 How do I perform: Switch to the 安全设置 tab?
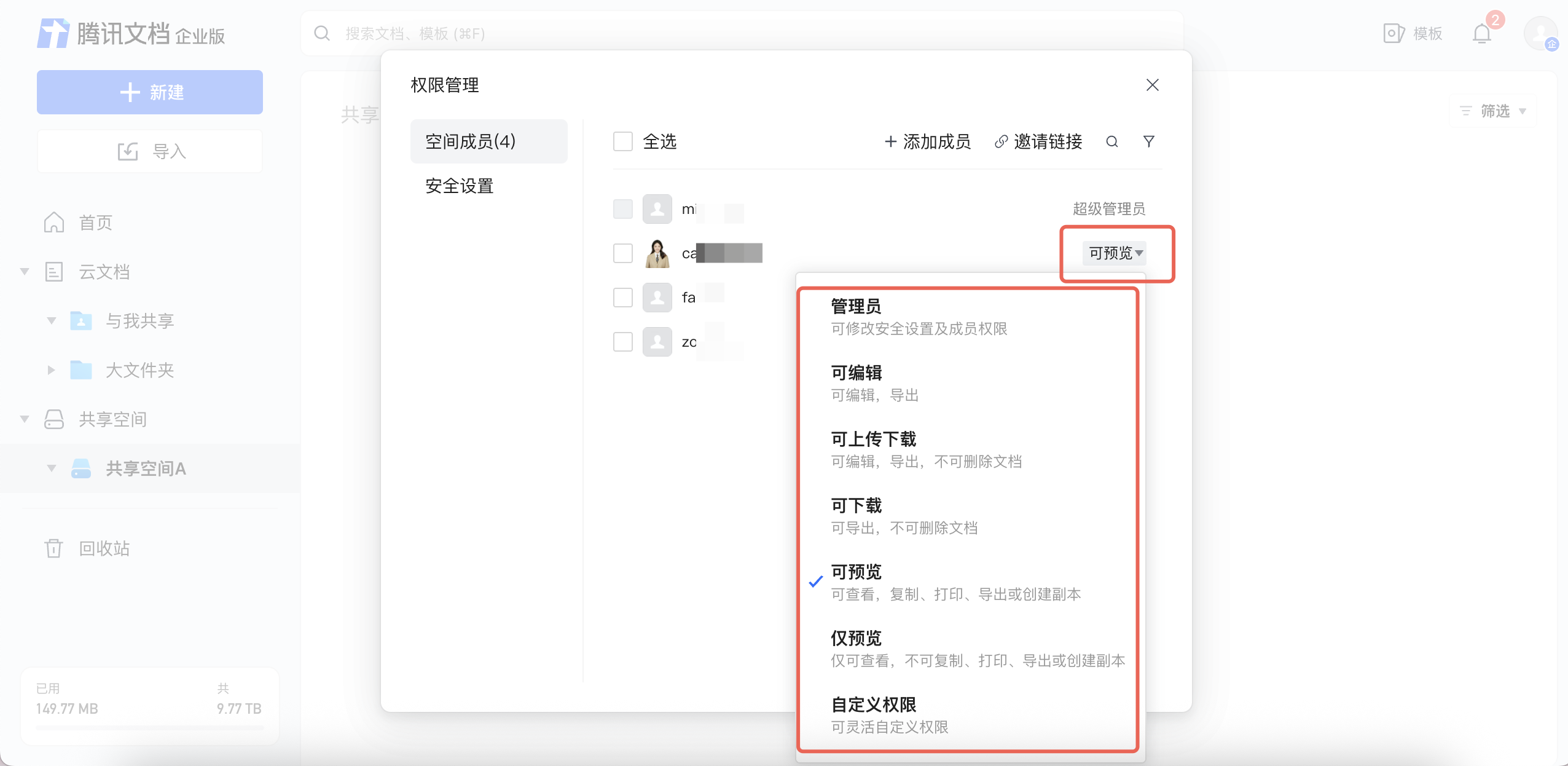pyautogui.click(x=460, y=186)
